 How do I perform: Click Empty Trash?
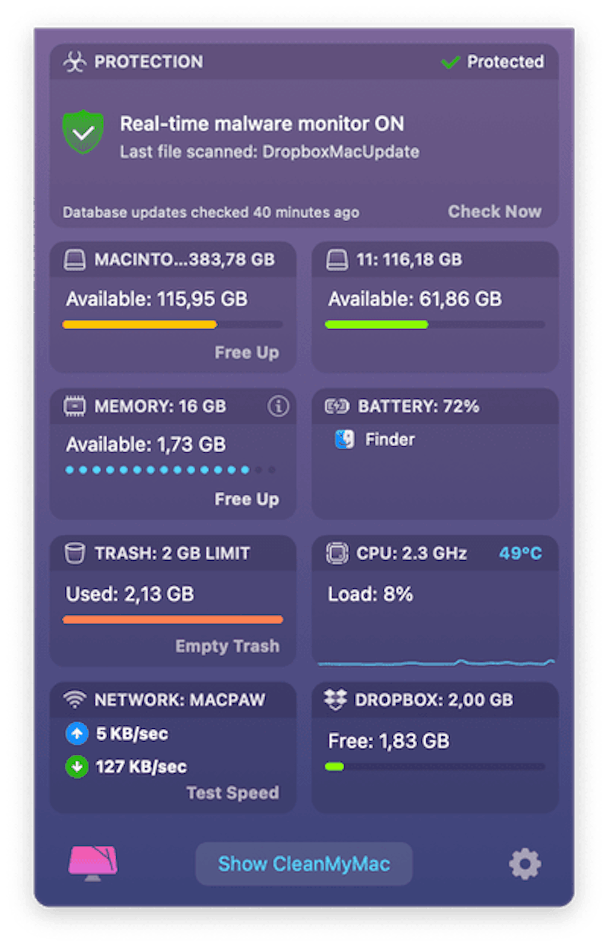(228, 646)
